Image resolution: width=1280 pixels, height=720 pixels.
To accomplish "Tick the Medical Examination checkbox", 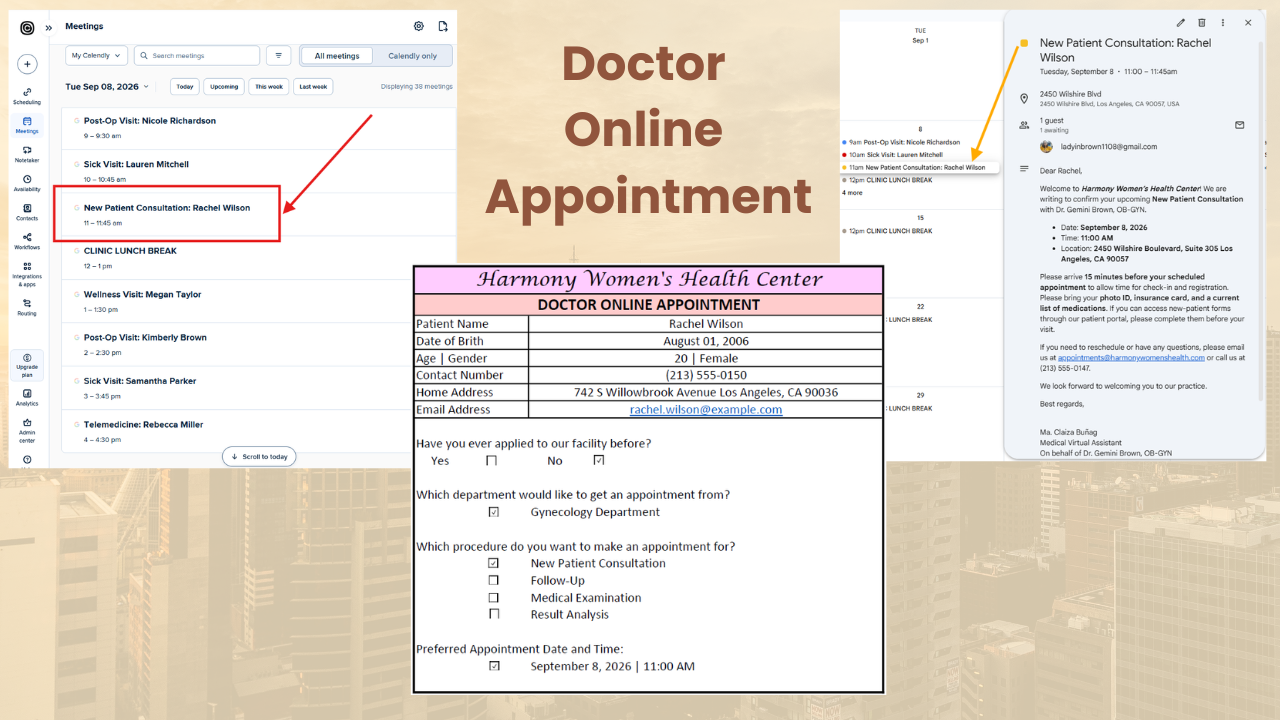I will [493, 597].
